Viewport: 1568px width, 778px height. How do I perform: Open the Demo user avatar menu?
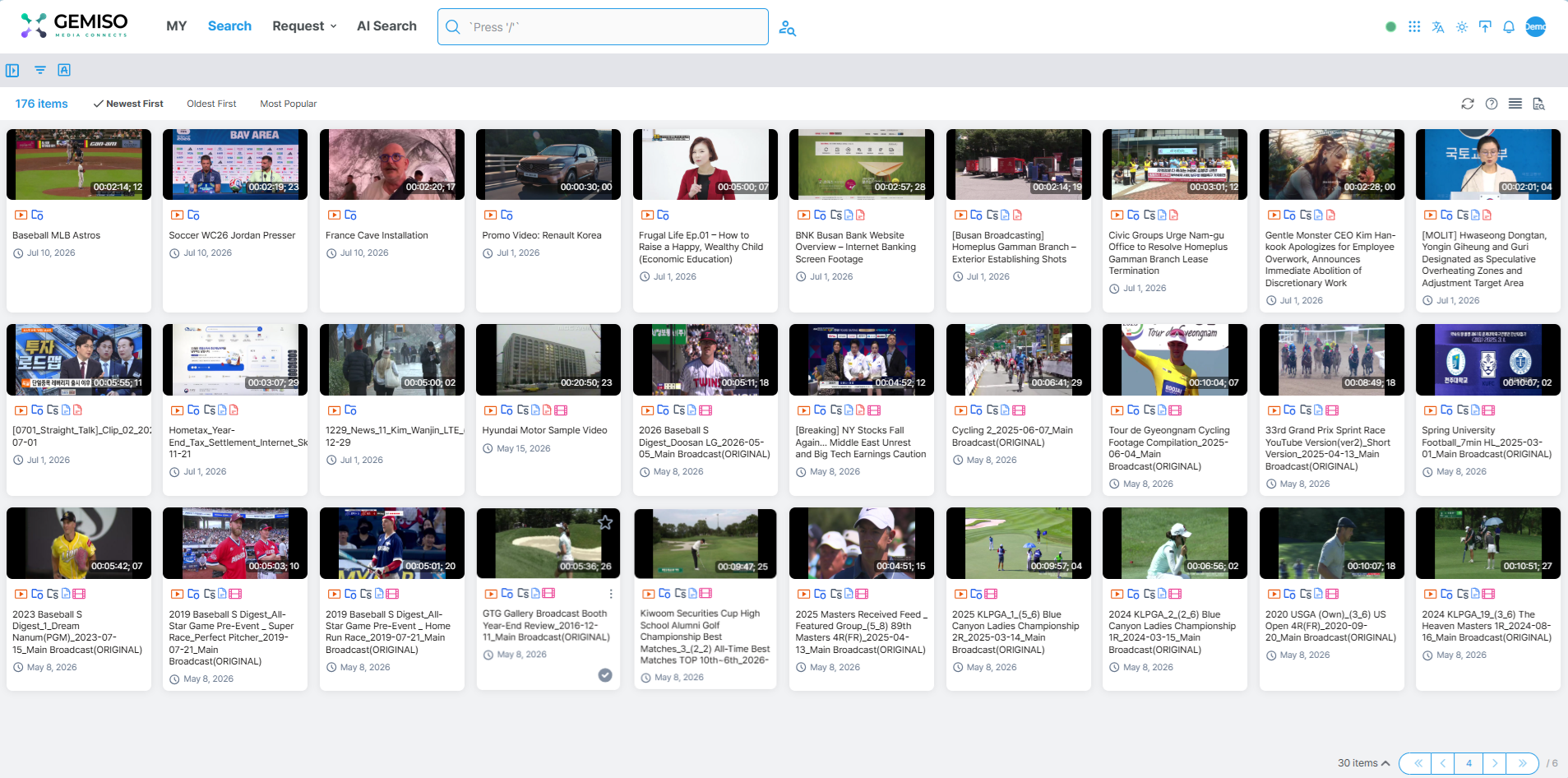1536,26
